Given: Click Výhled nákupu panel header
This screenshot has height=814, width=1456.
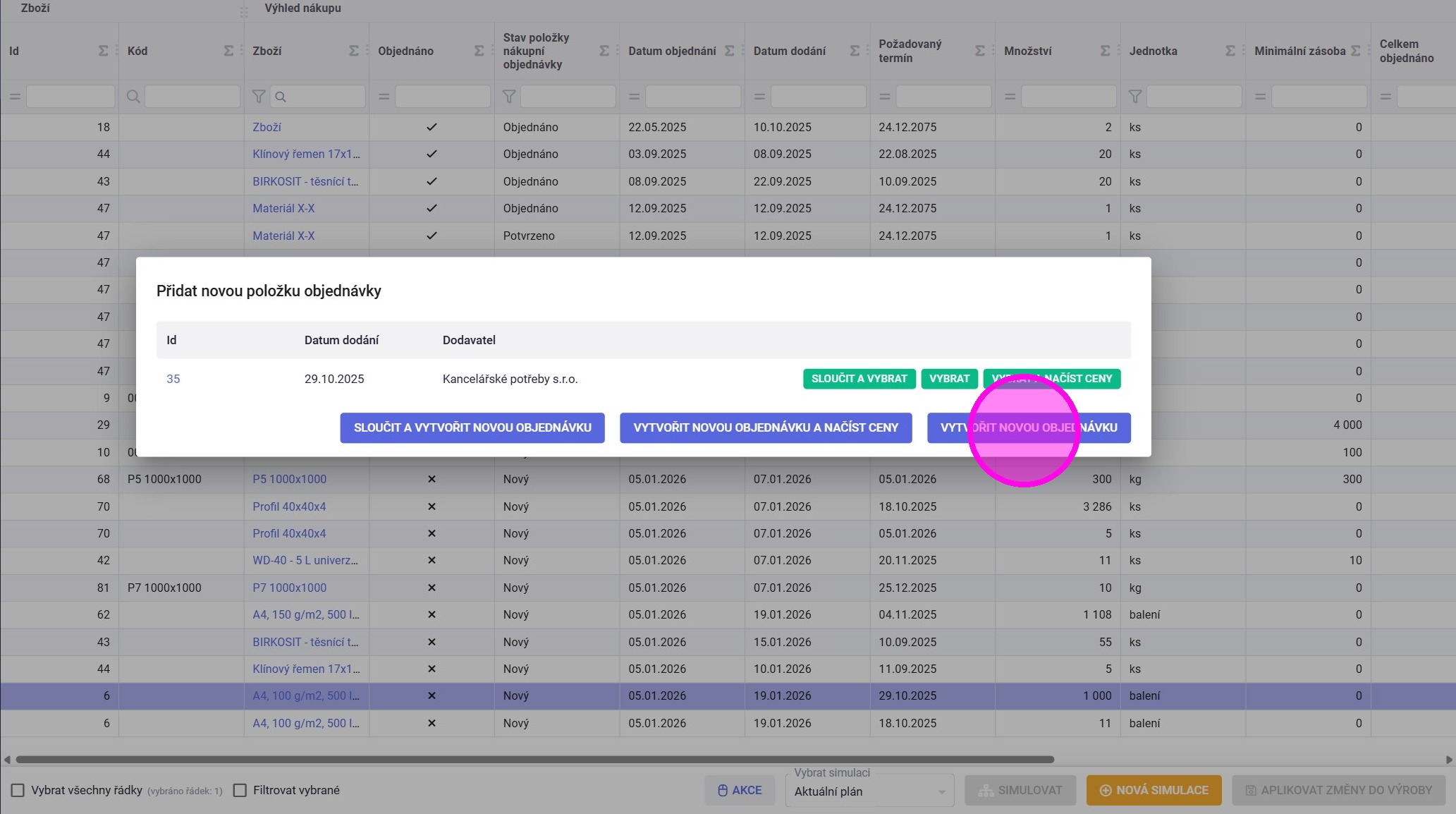Looking at the screenshot, I should tap(302, 8).
